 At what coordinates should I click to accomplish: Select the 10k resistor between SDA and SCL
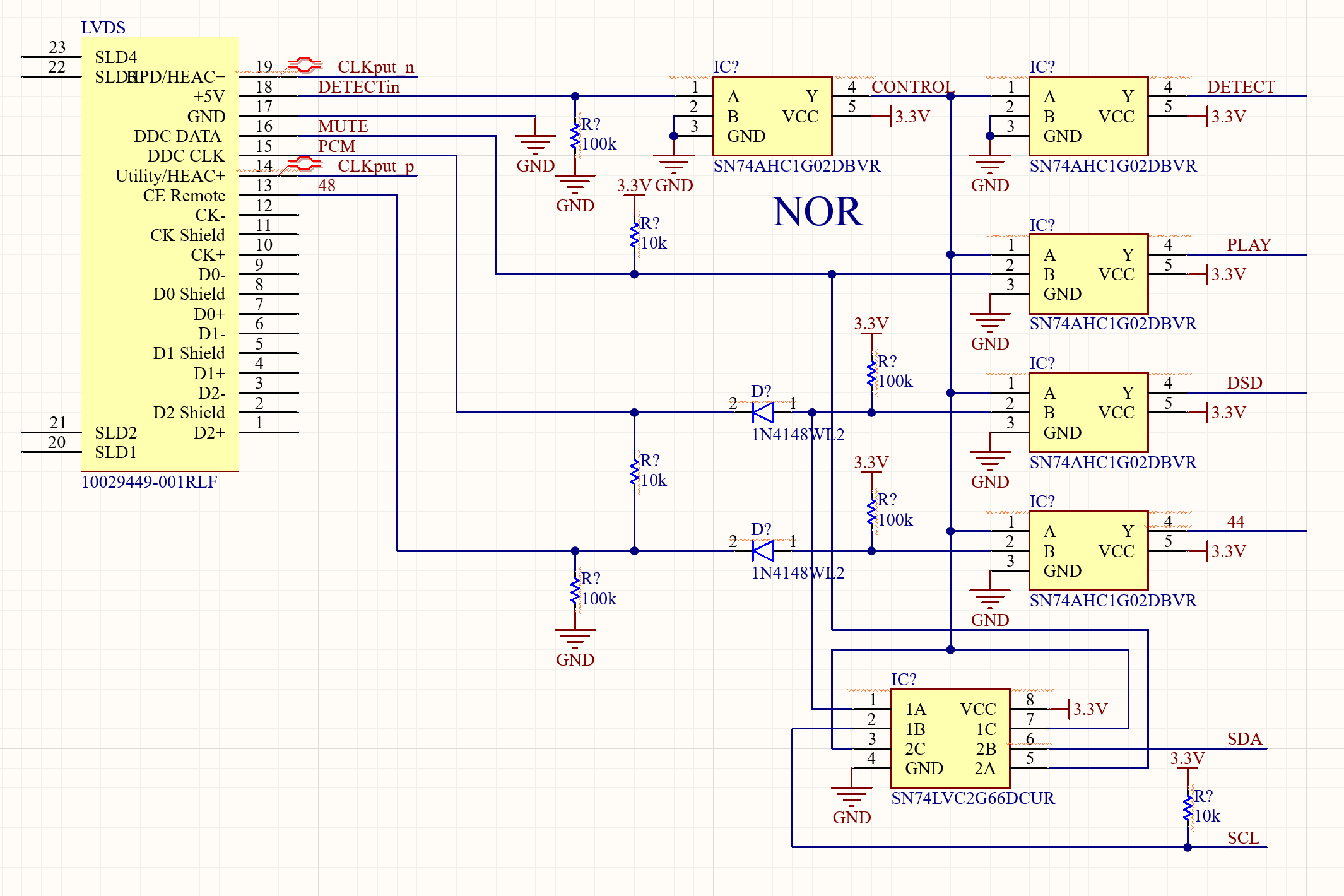1188,808
